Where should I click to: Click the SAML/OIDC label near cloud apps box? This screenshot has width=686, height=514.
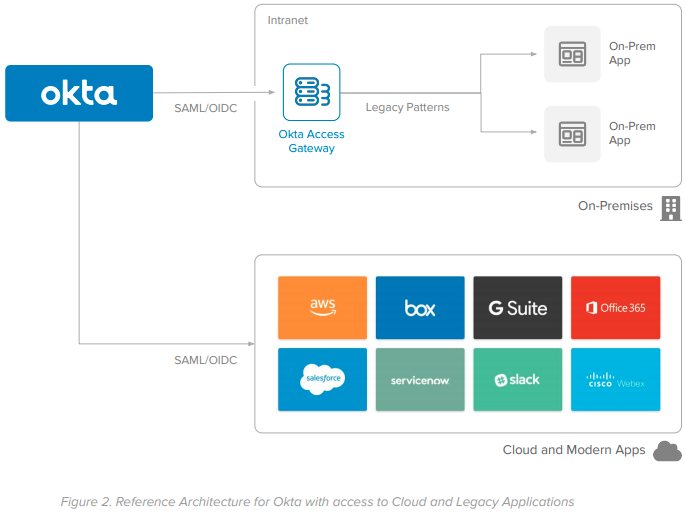point(205,360)
